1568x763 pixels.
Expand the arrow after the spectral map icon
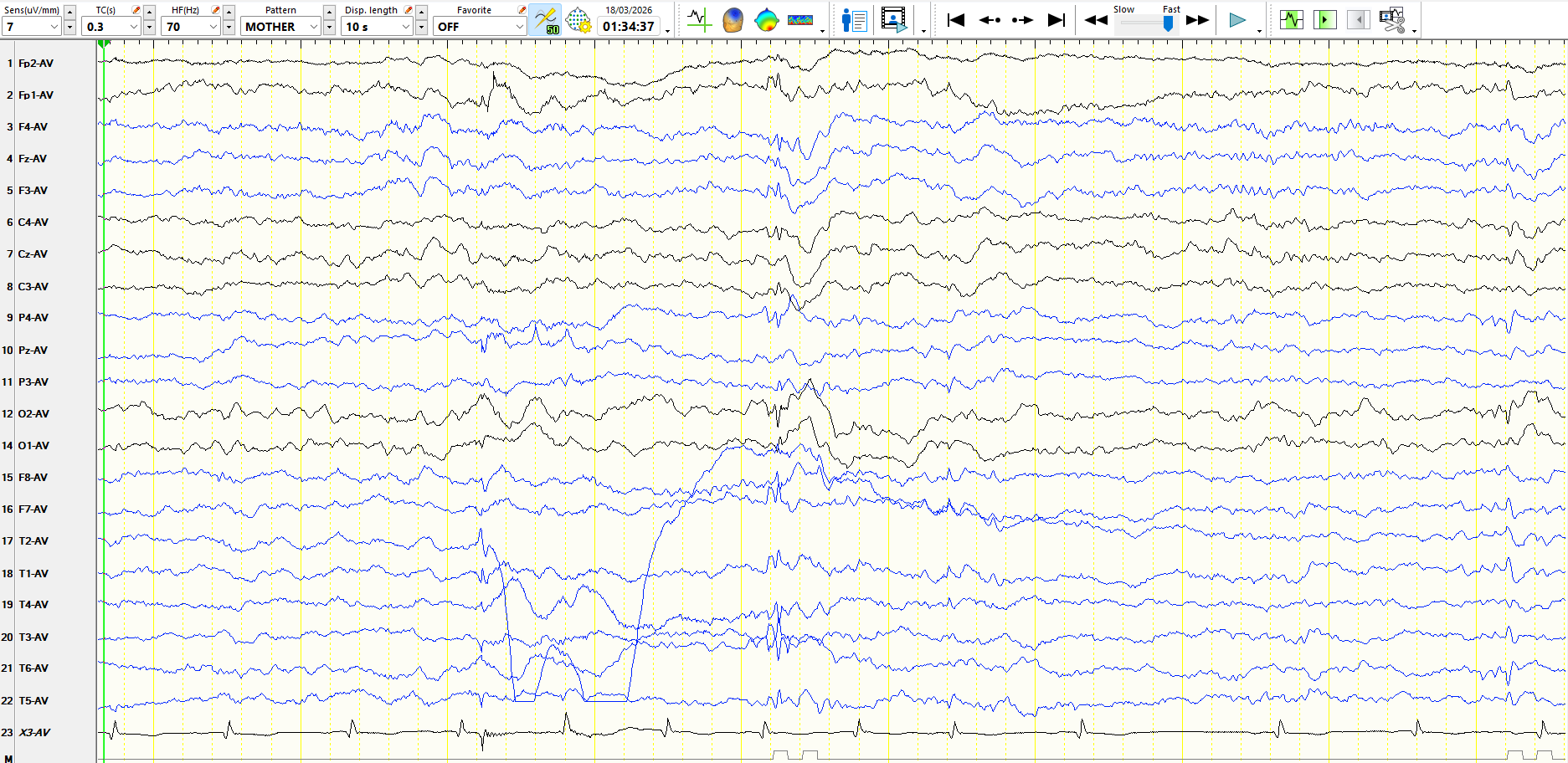[x=822, y=31]
